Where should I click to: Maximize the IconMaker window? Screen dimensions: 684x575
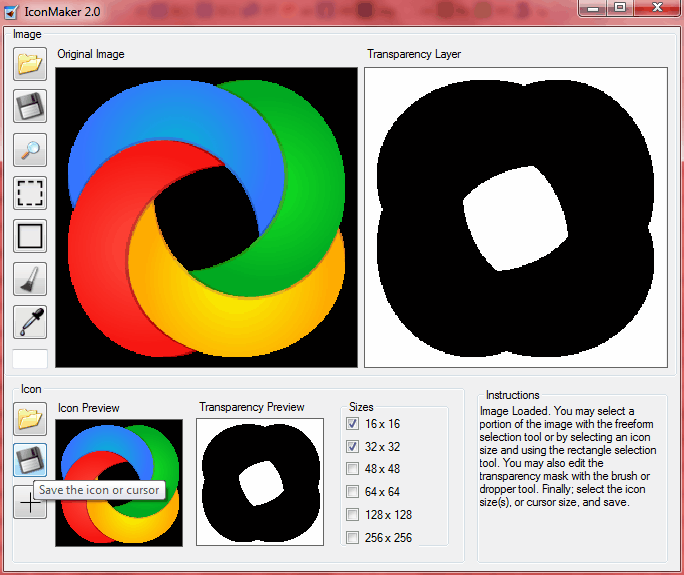(x=620, y=7)
